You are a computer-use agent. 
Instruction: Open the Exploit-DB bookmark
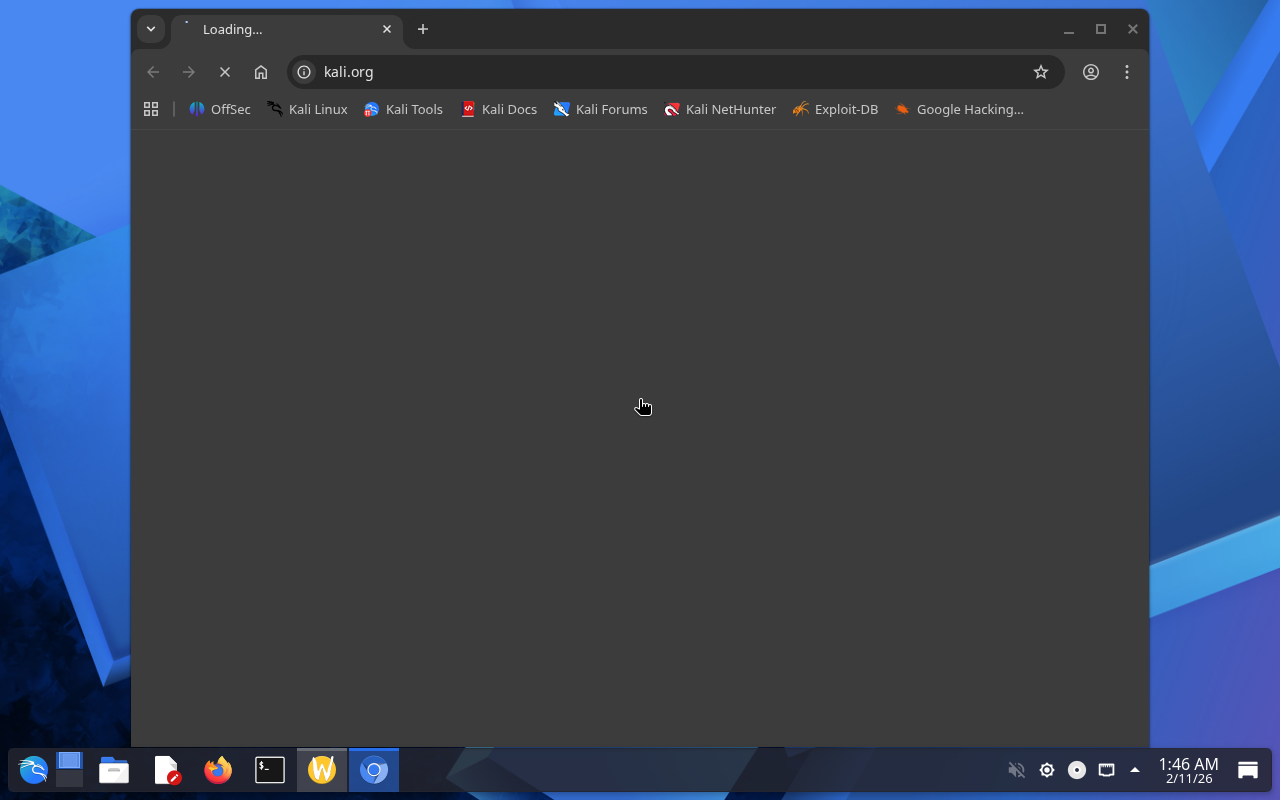(835, 109)
